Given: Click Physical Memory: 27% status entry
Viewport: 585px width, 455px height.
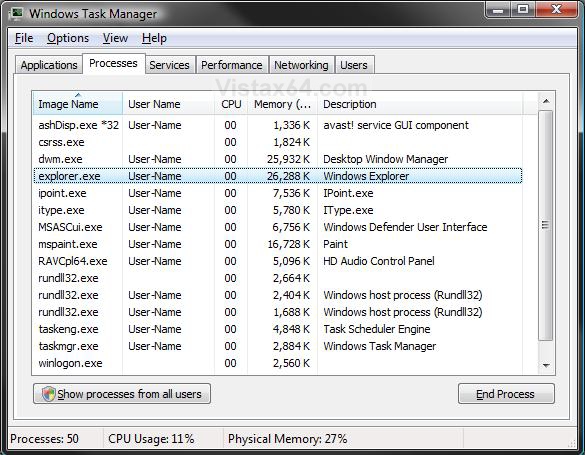Looking at the screenshot, I should pyautogui.click(x=287, y=439).
